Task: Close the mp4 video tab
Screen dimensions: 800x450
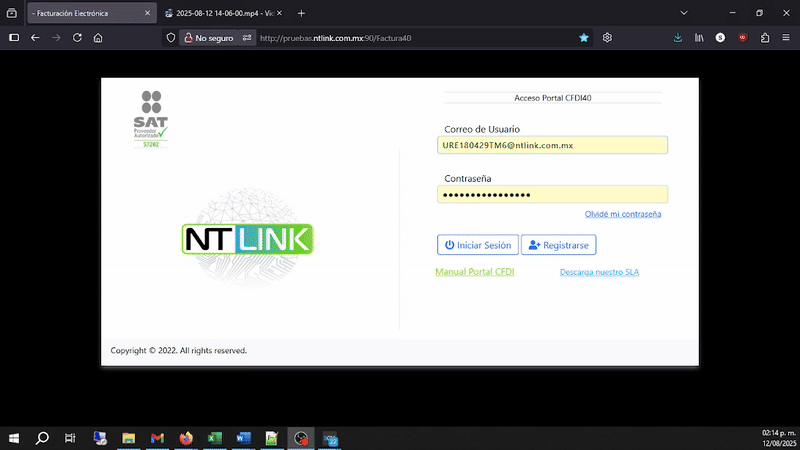Action: pos(279,13)
